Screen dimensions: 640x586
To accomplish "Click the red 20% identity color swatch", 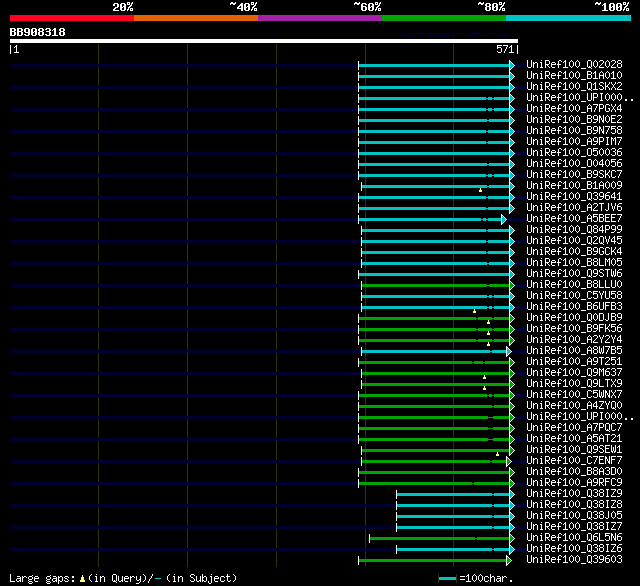I will tap(72, 18).
